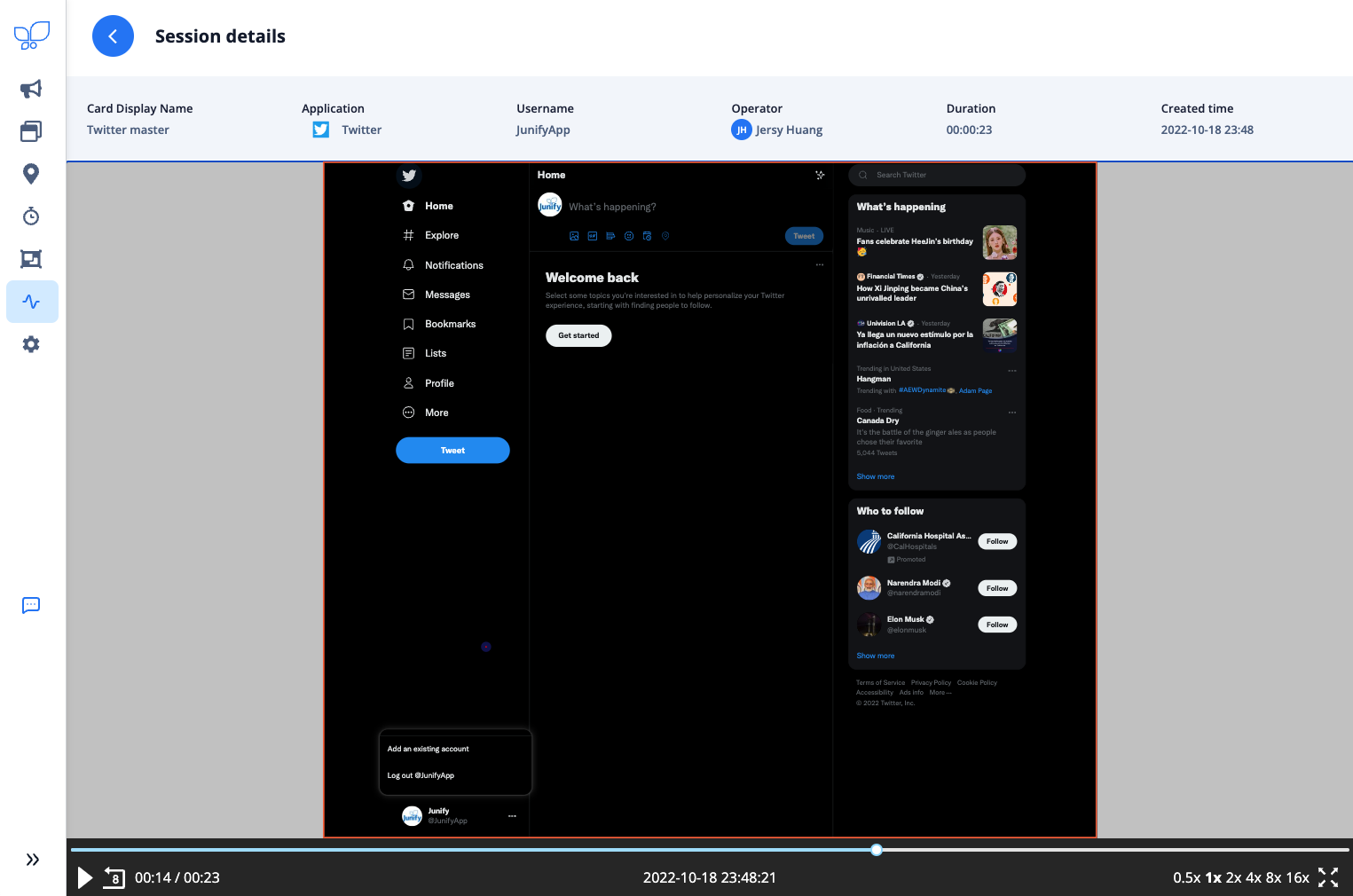Click the large blue Tweet button
This screenshot has width=1353, height=896.
click(452, 451)
